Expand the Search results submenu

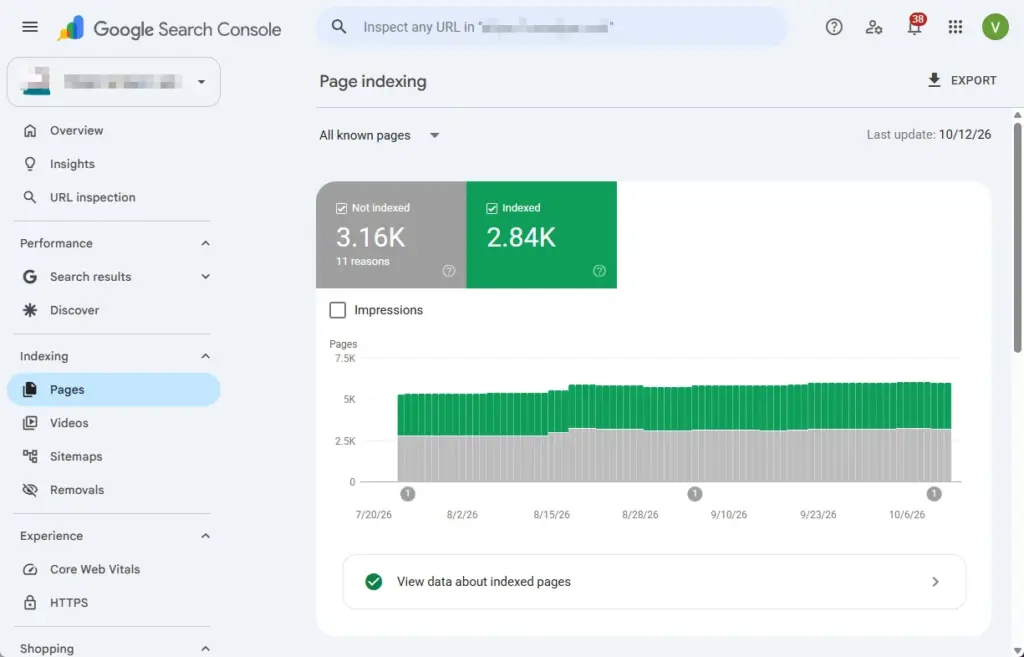[x=205, y=277]
